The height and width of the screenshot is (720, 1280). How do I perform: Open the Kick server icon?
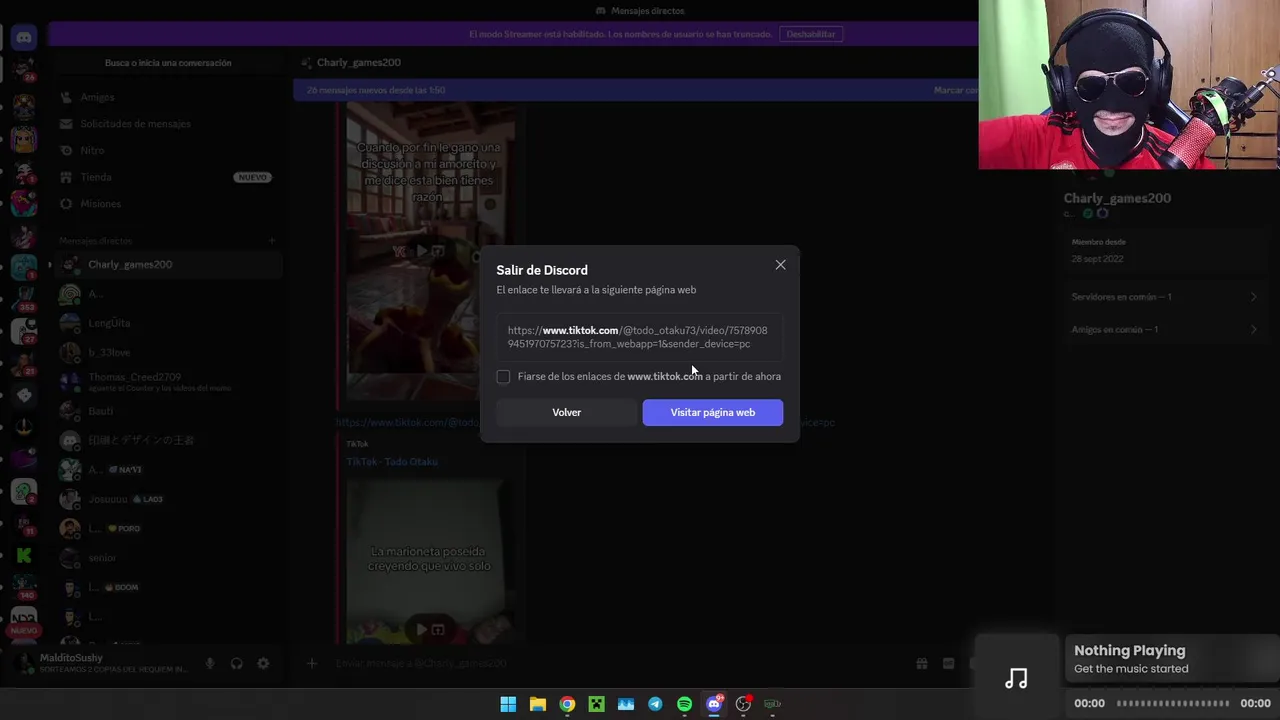coord(23,555)
